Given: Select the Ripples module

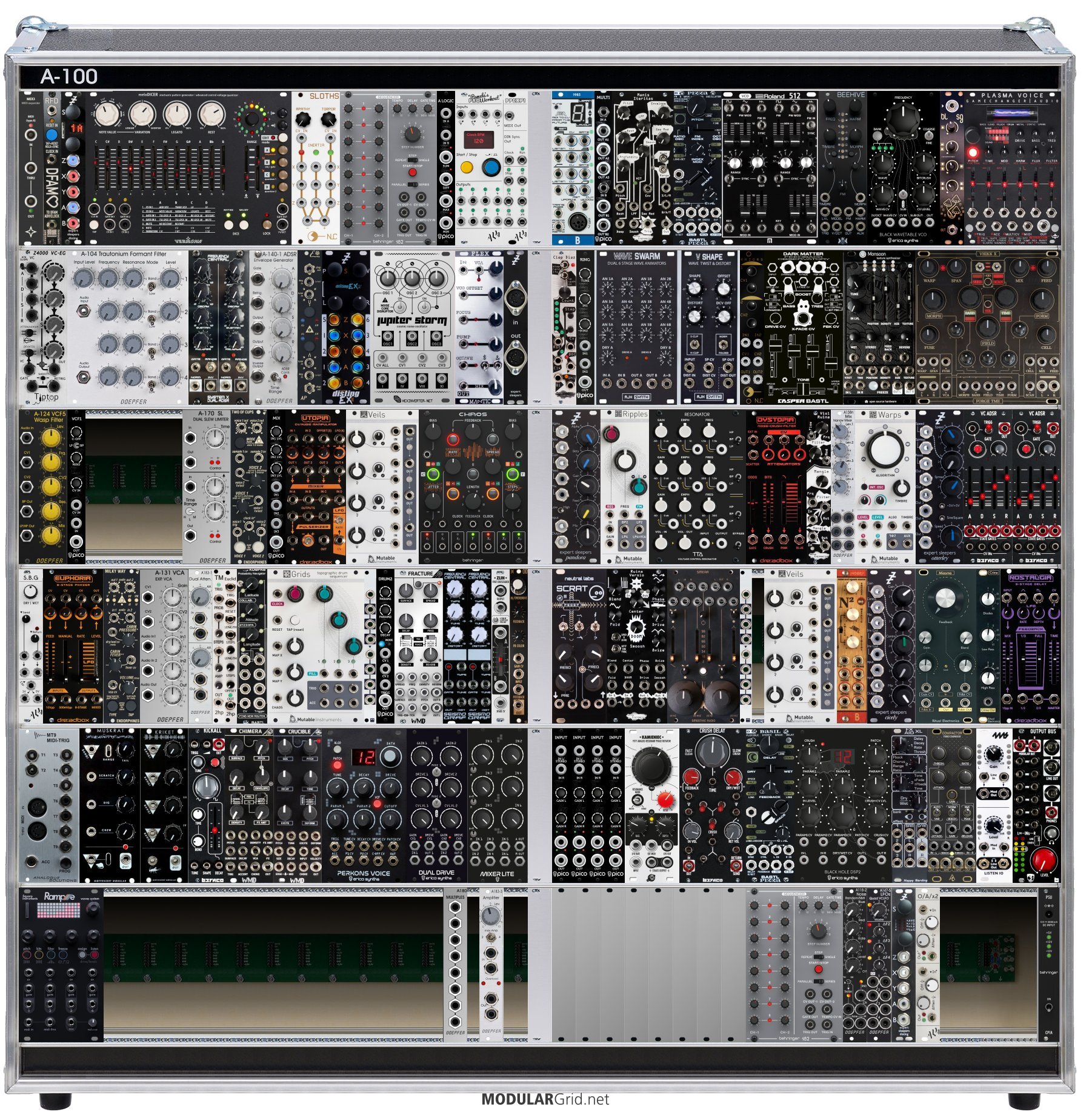Looking at the screenshot, I should (x=624, y=487).
